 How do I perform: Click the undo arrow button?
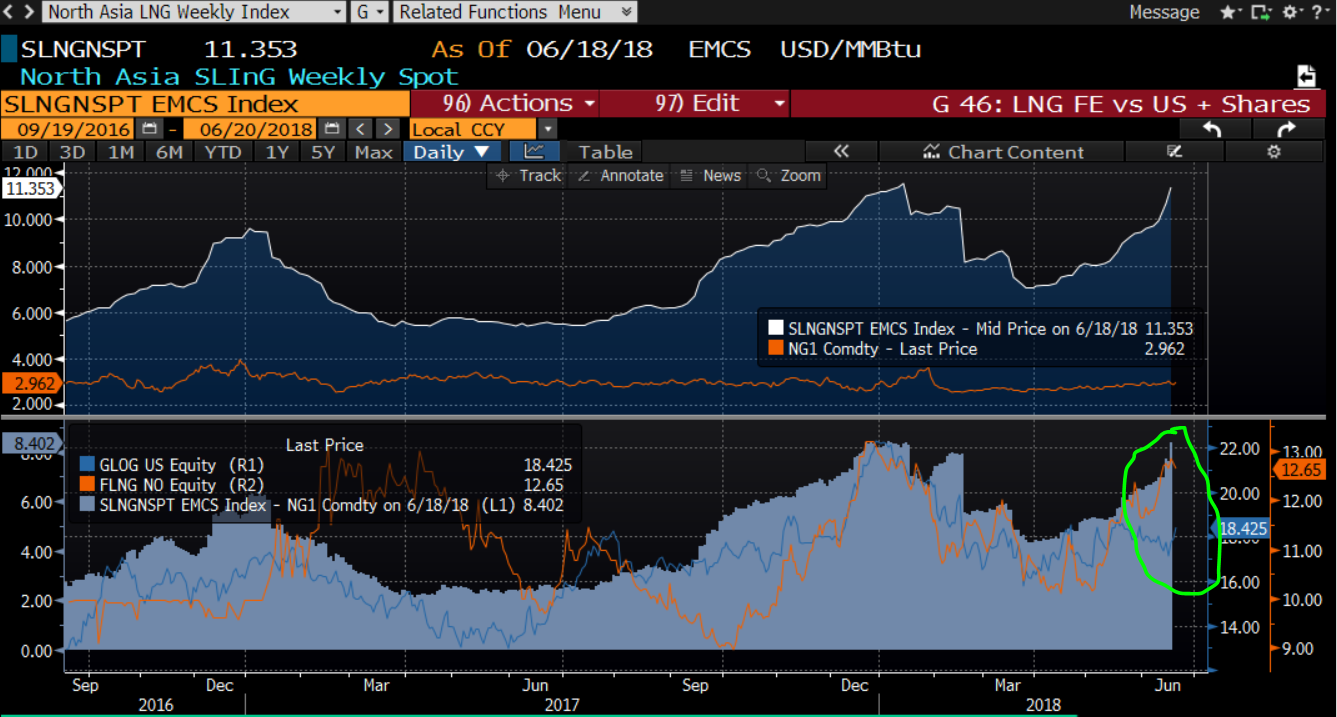(x=1212, y=129)
